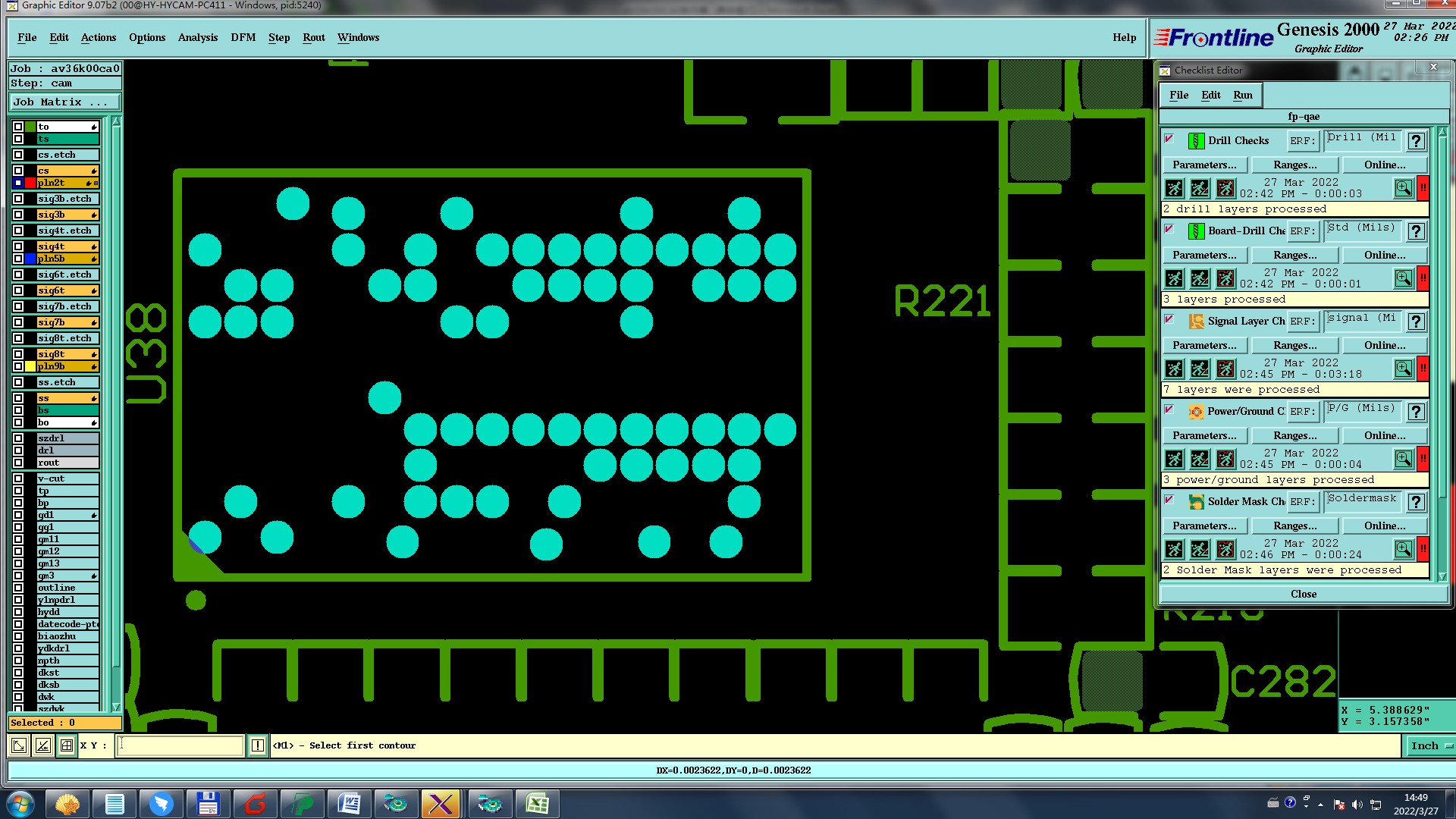The width and height of the screenshot is (1456, 819).
Task: Open help for Board-Drill Checks
Action: point(1415,231)
